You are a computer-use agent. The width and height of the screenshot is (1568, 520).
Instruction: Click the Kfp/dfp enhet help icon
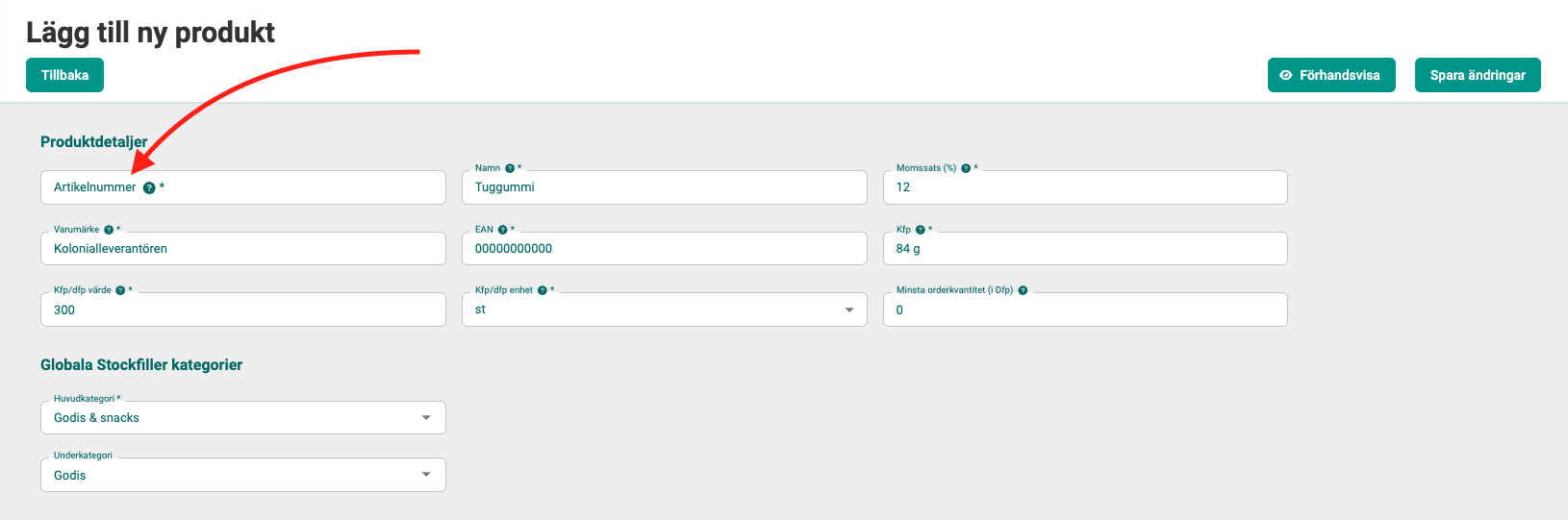[x=542, y=290]
